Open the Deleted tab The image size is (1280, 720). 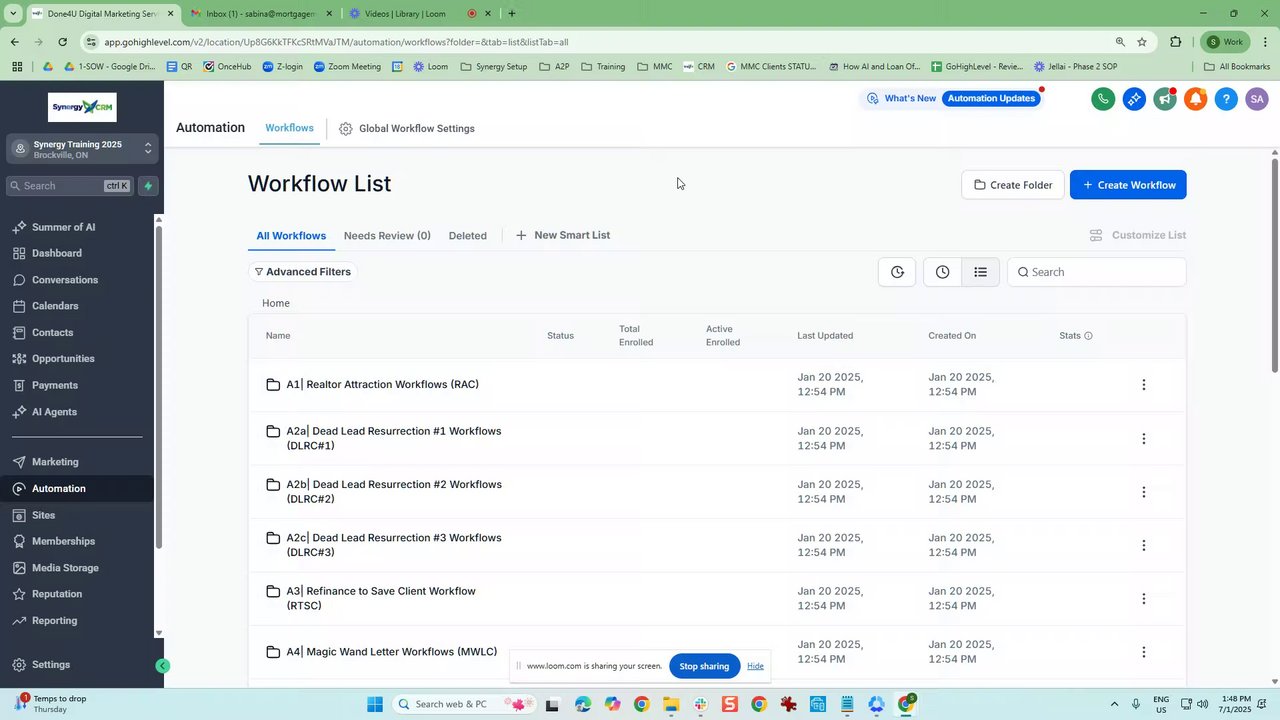[467, 236]
